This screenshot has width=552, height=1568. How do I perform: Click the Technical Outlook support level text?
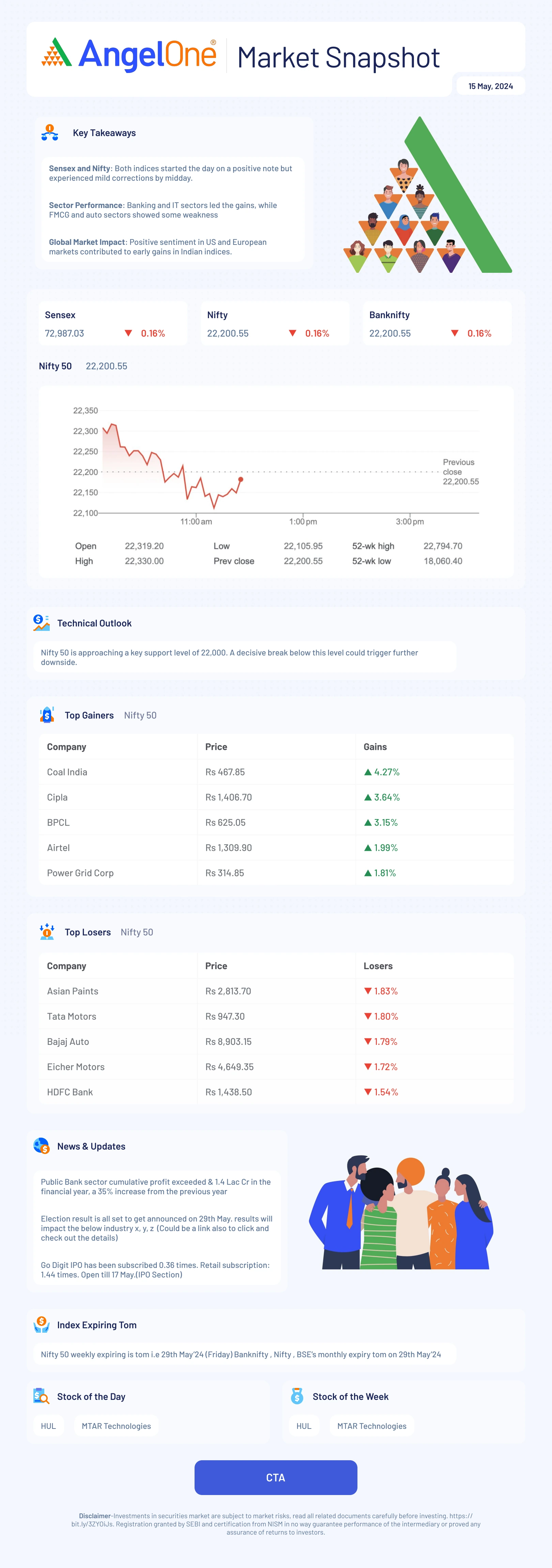[x=229, y=657]
